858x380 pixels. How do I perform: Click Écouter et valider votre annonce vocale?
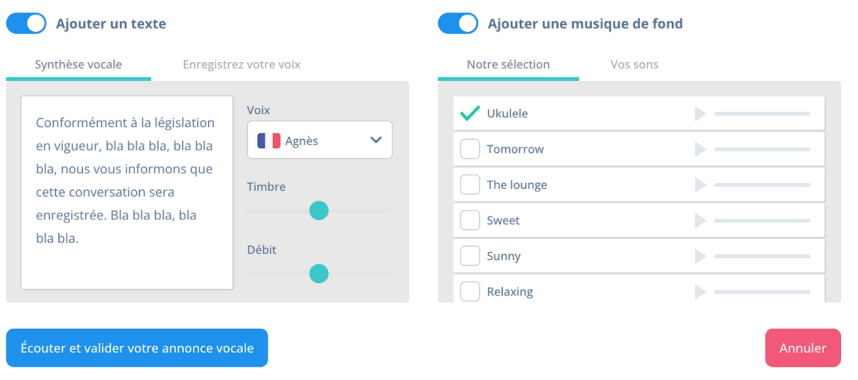137,348
